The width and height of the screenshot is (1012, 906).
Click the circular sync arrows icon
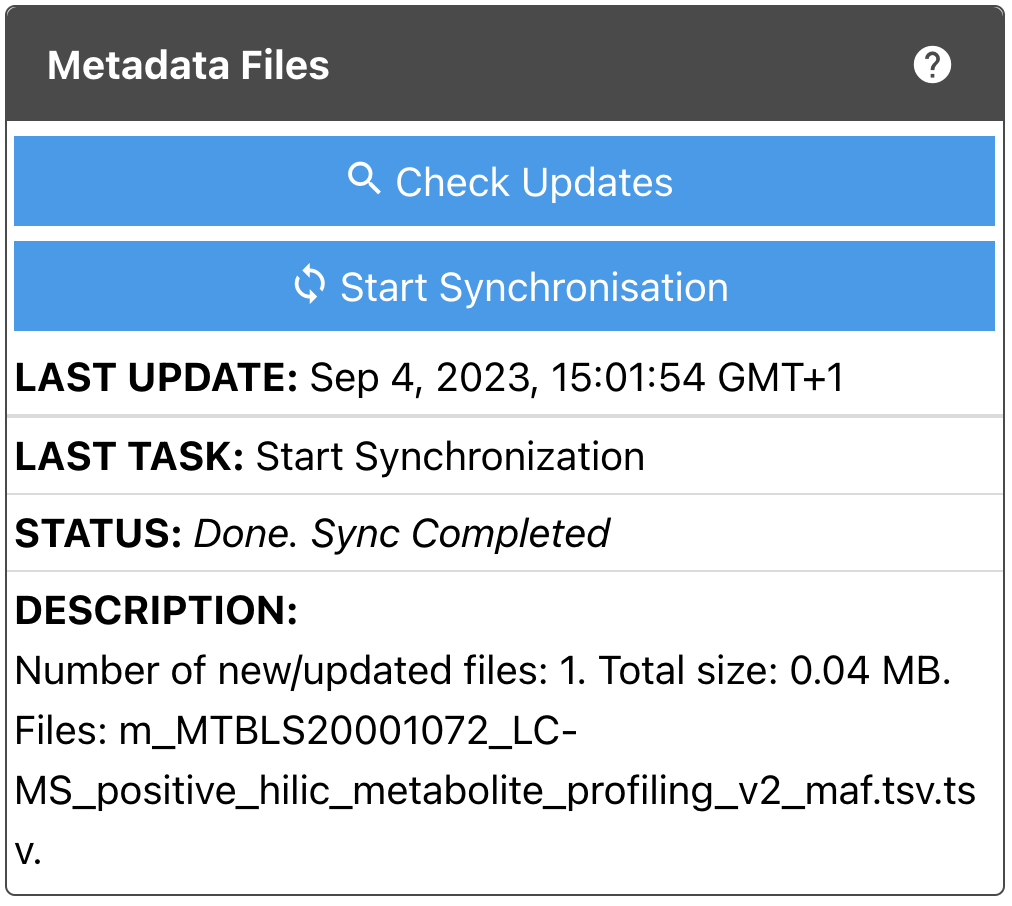pyautogui.click(x=309, y=284)
